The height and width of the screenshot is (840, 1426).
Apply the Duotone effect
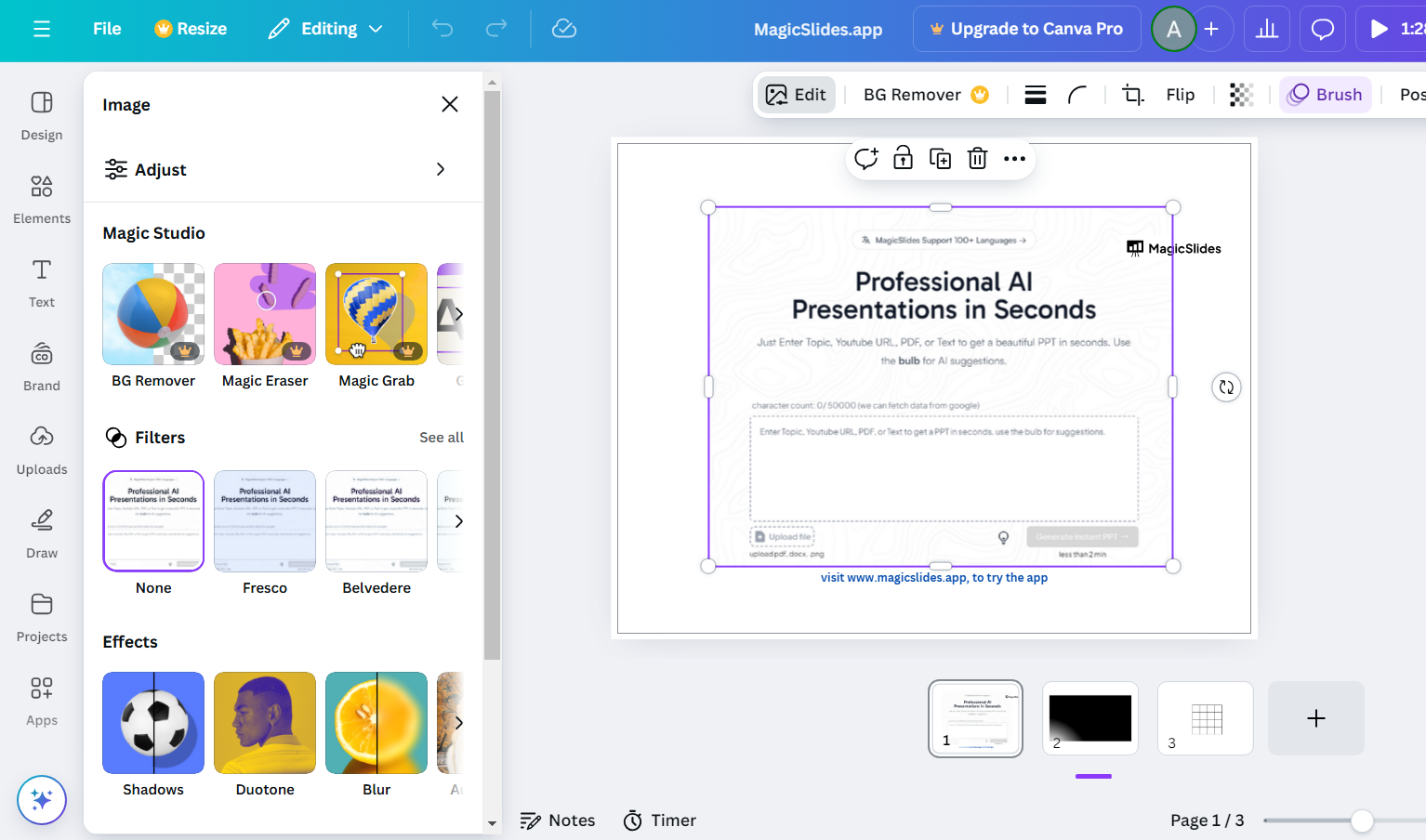coord(265,735)
